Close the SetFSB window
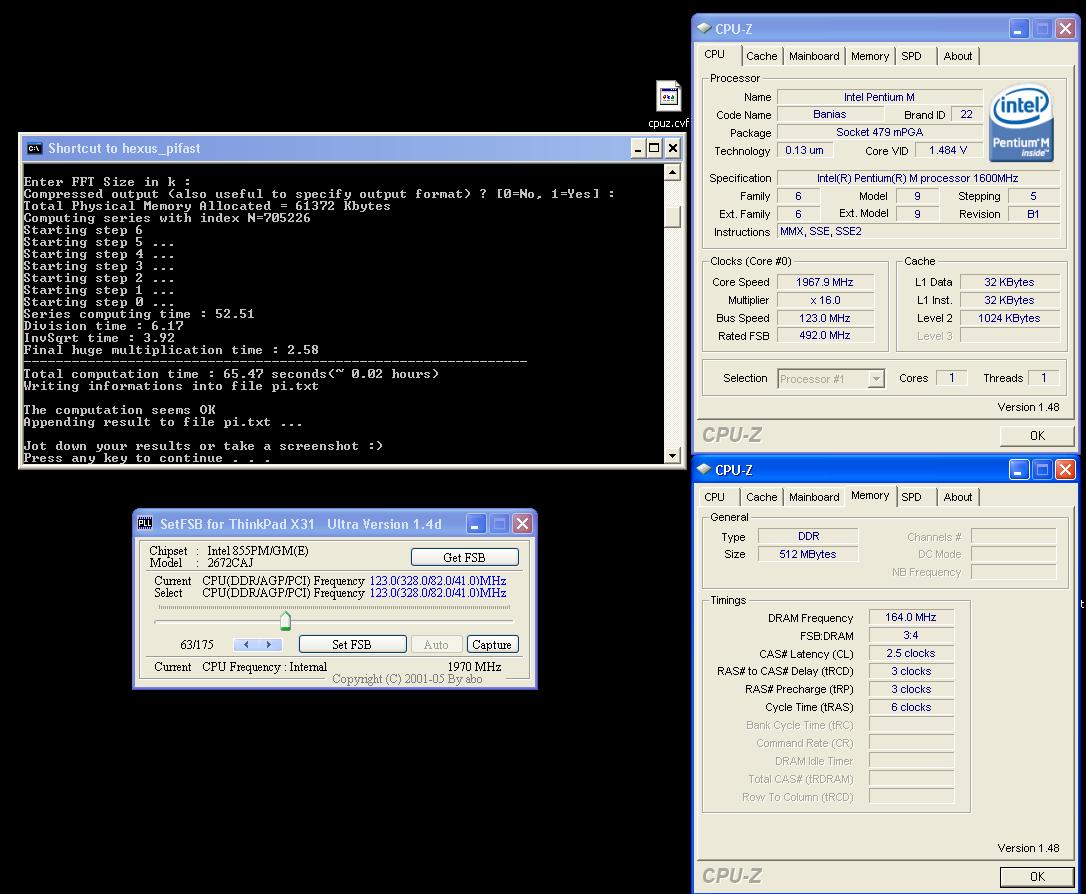The width and height of the screenshot is (1086, 894). [522, 524]
